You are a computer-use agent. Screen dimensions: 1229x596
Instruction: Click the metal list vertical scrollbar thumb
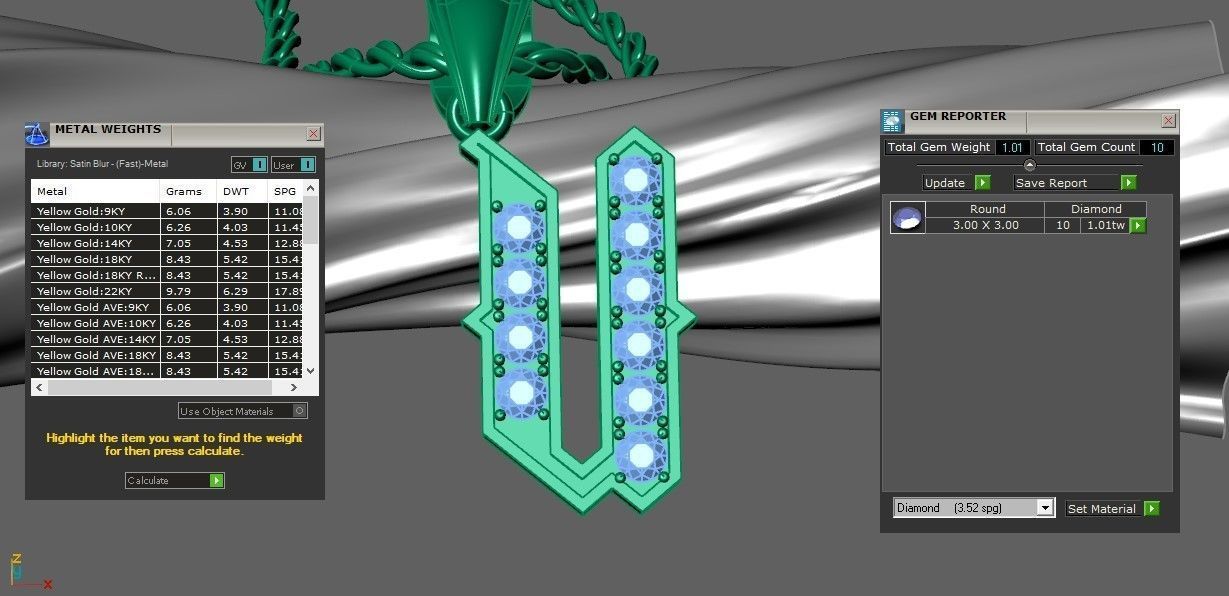pos(310,219)
